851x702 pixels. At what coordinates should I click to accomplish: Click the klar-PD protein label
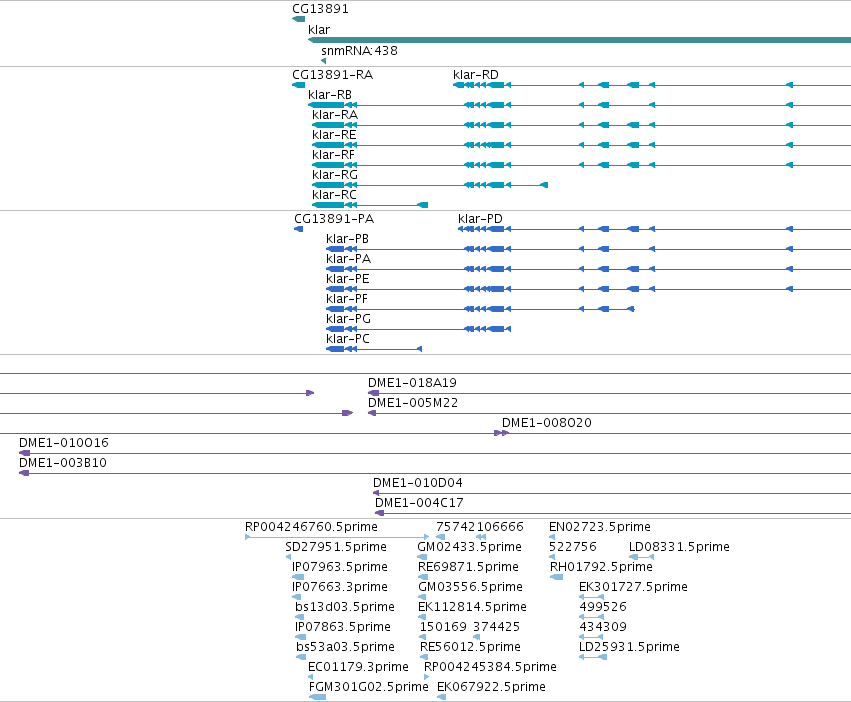point(480,219)
